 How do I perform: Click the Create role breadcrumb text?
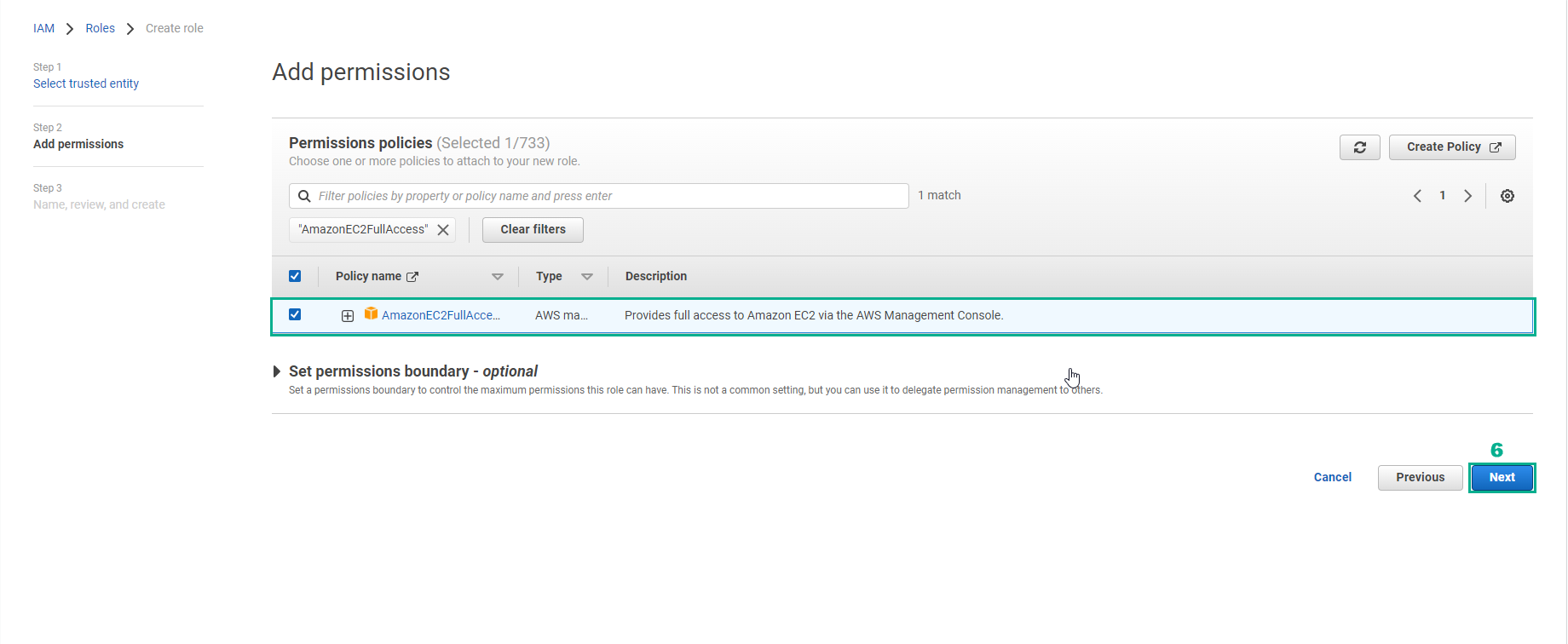pos(175,28)
